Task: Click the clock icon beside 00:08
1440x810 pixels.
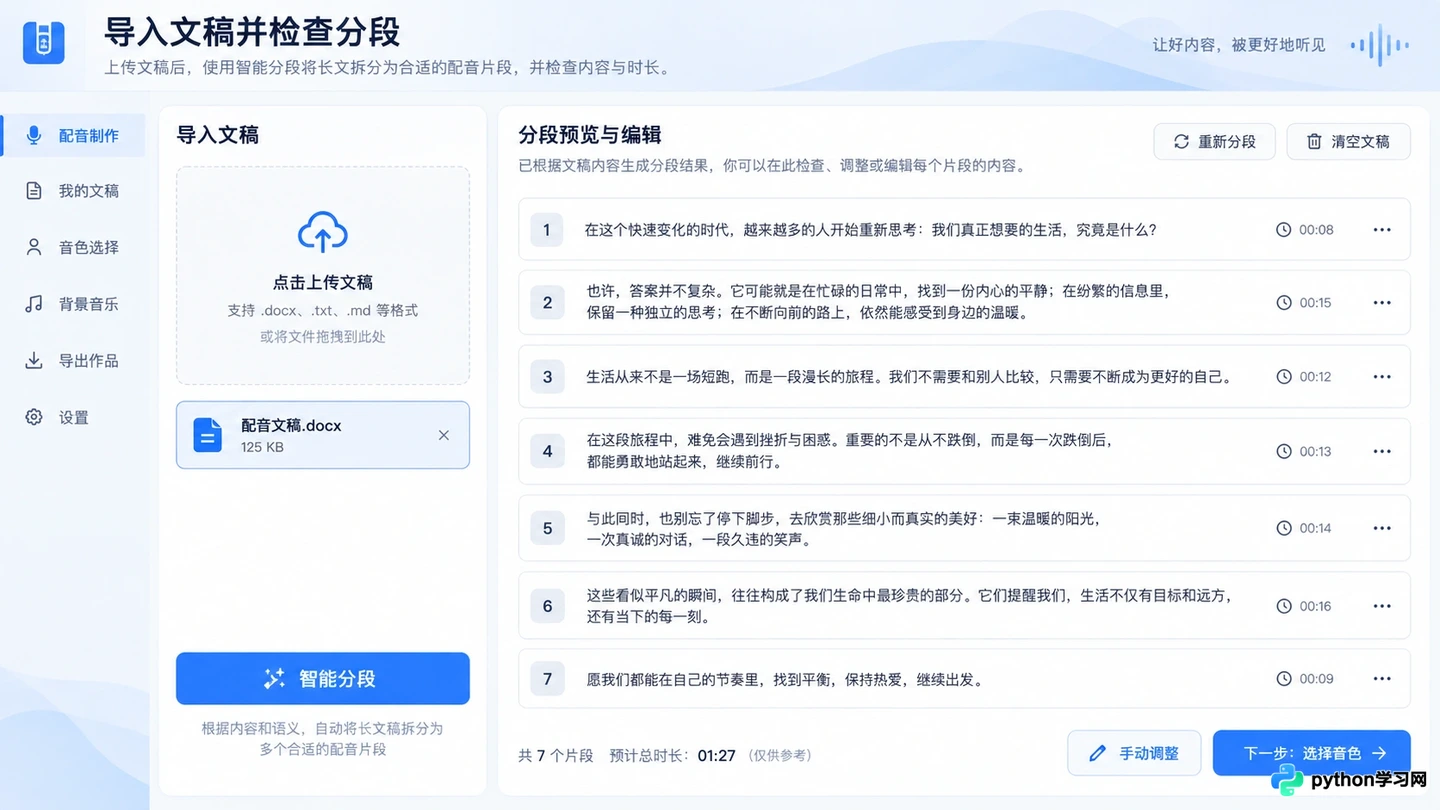Action: (1284, 230)
